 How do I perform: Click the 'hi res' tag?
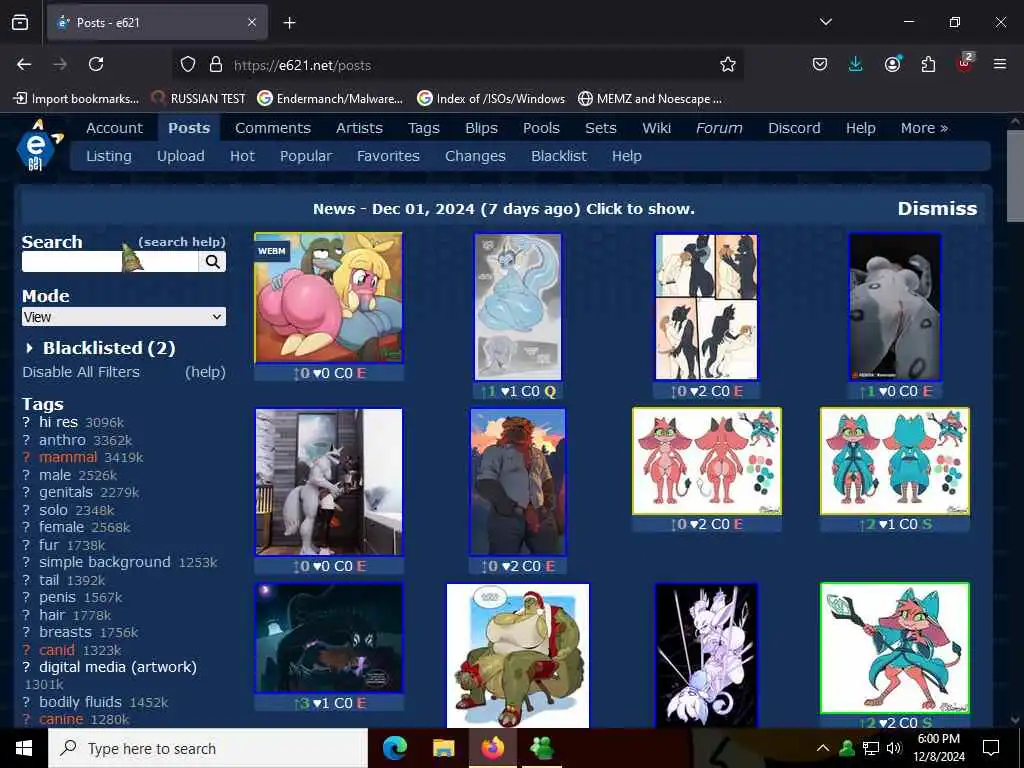[x=58, y=422]
